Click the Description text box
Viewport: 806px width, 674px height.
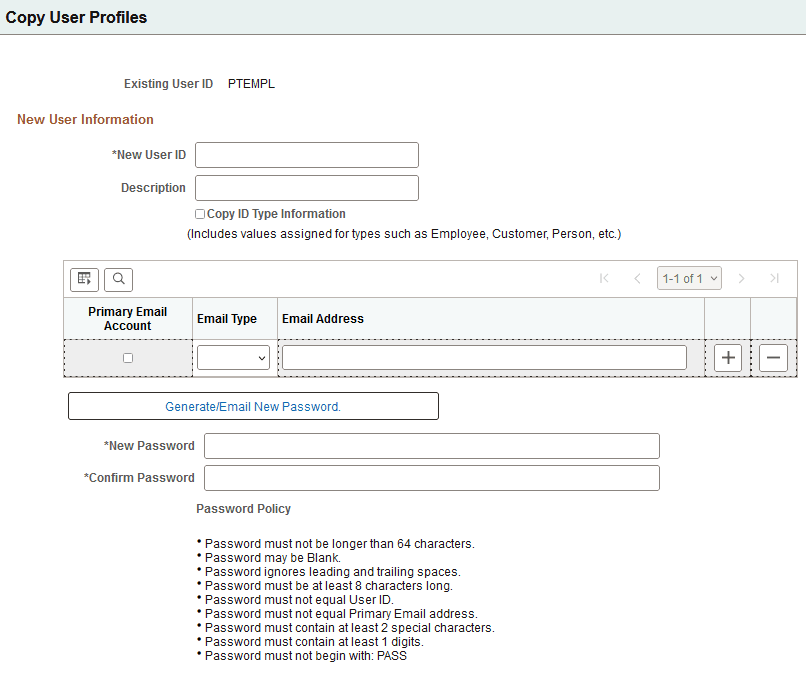point(306,187)
